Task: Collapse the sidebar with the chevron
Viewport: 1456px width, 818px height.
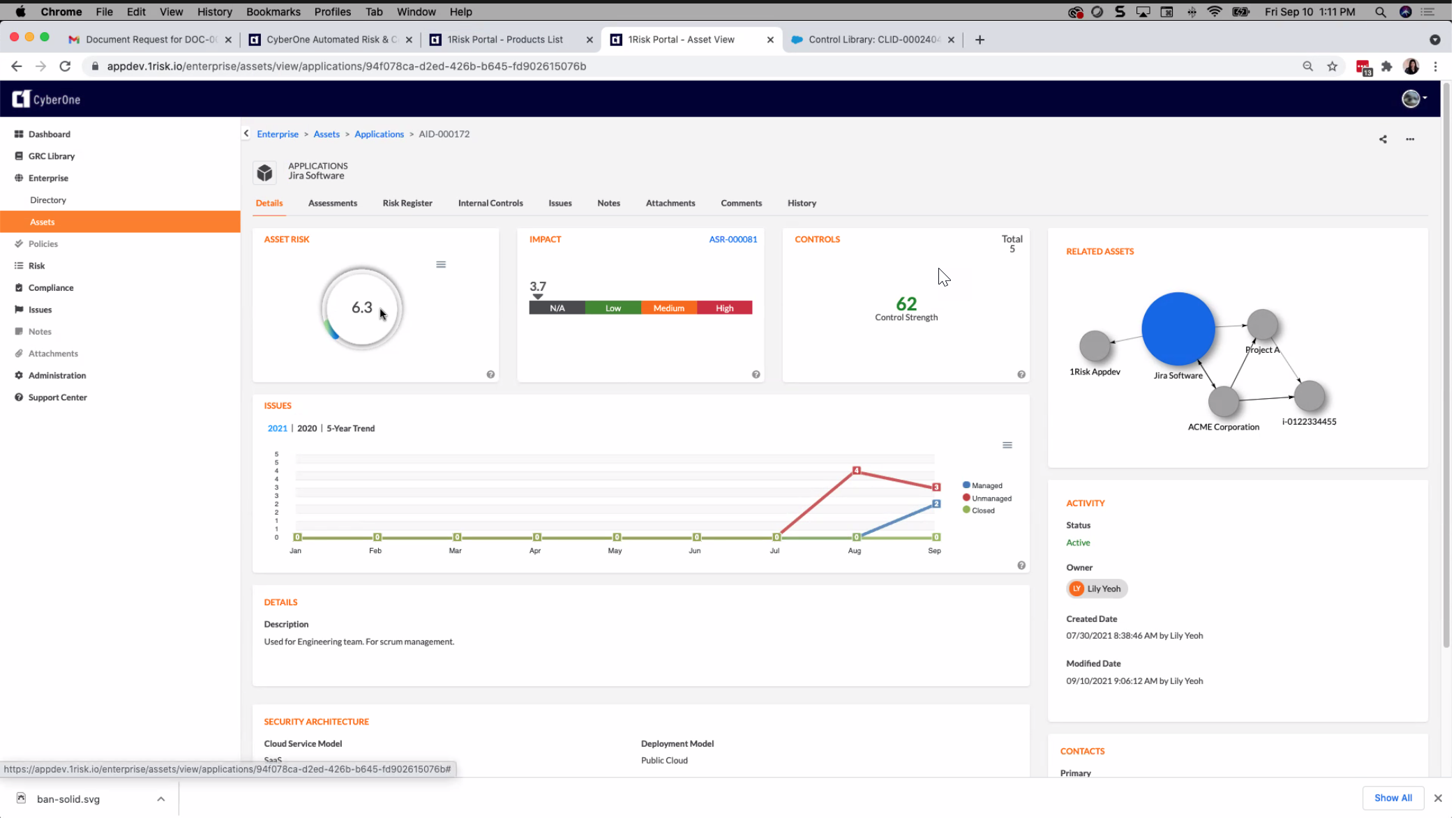Action: click(x=246, y=134)
